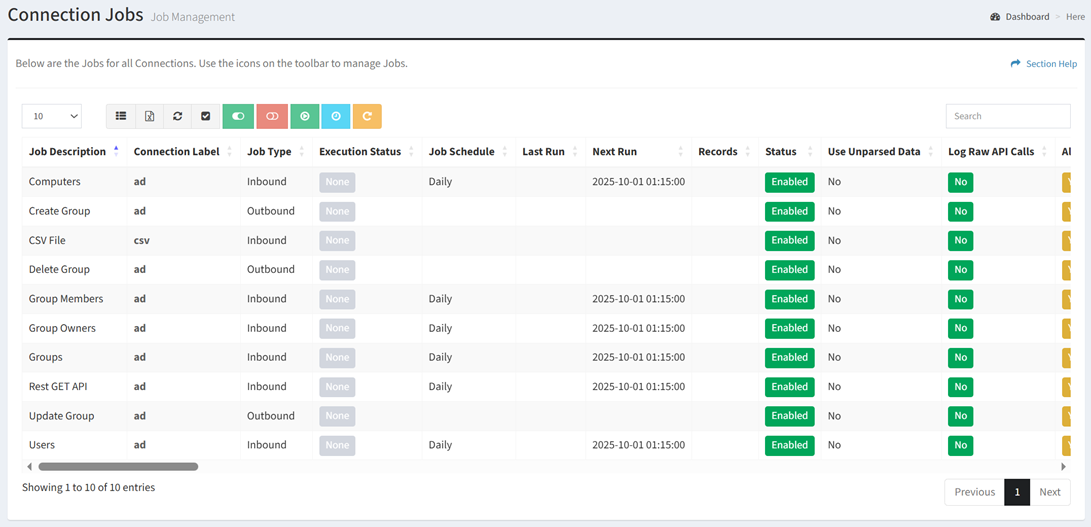Click the blue clock schedule icon

336,116
